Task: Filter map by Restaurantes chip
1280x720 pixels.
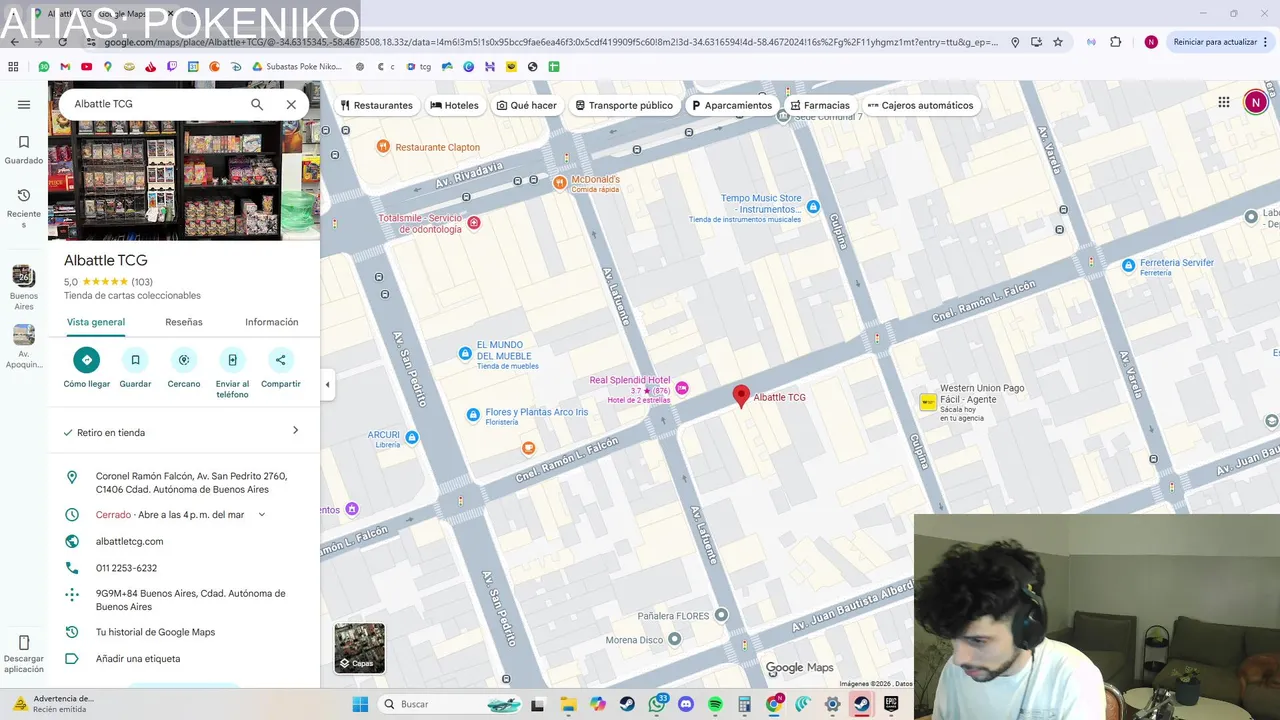Action: 376,105
